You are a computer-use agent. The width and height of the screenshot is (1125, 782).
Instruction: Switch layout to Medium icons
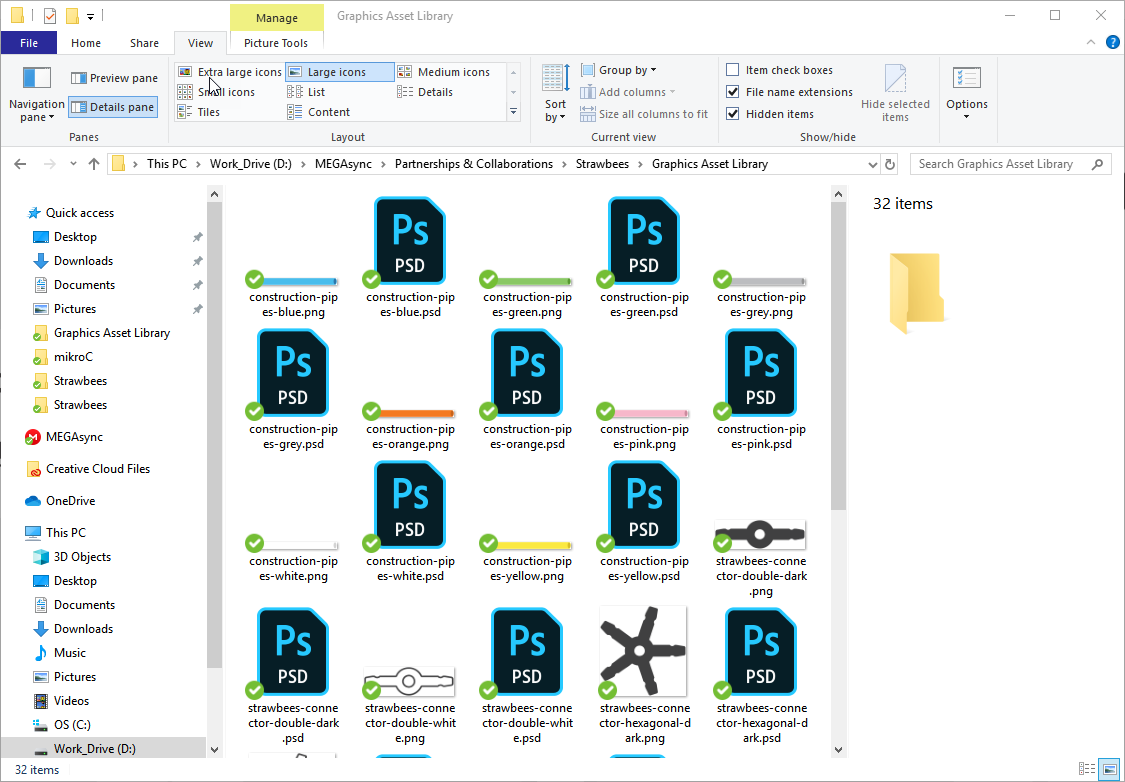(443, 72)
